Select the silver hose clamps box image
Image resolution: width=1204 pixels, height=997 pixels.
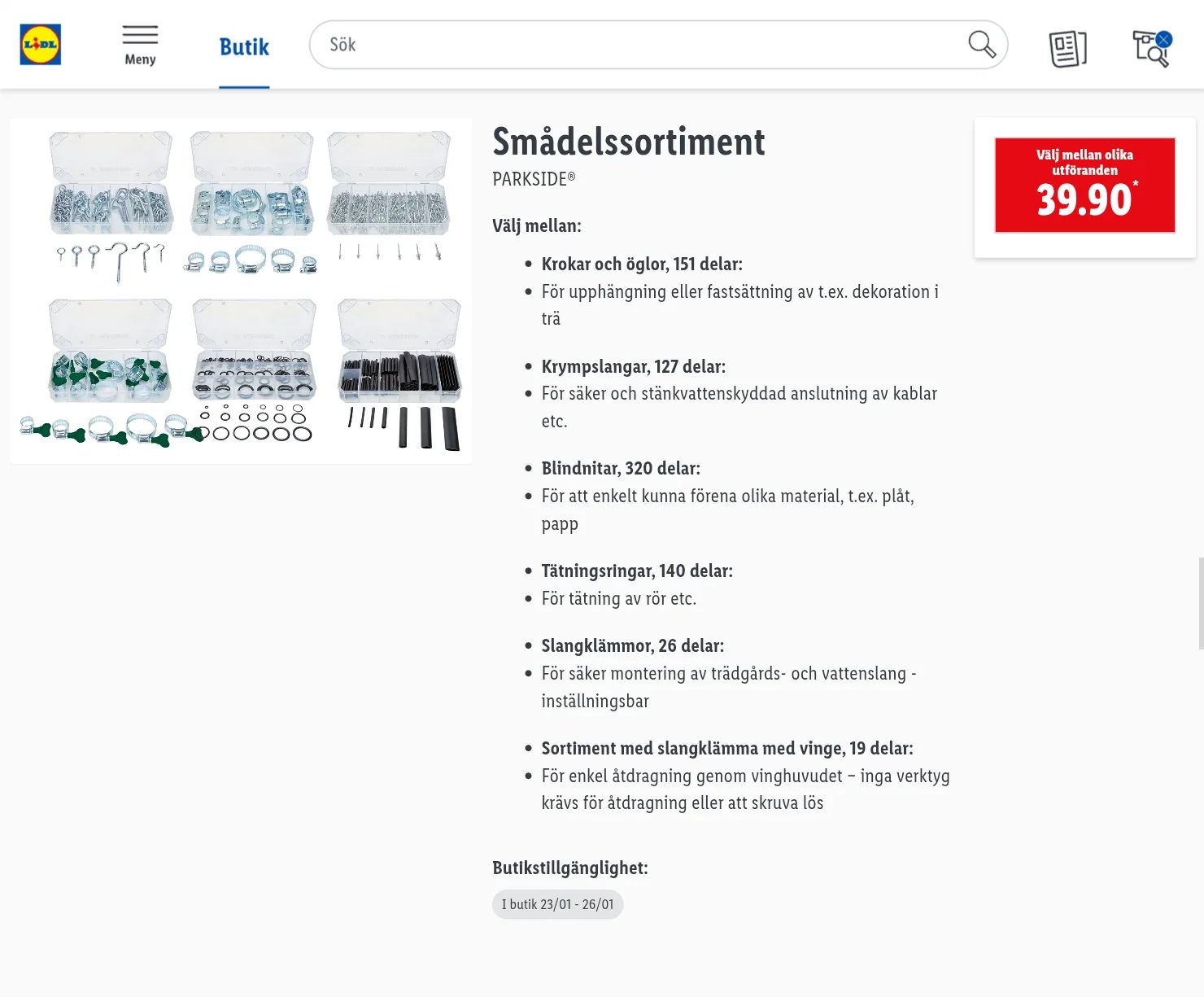tap(251, 203)
